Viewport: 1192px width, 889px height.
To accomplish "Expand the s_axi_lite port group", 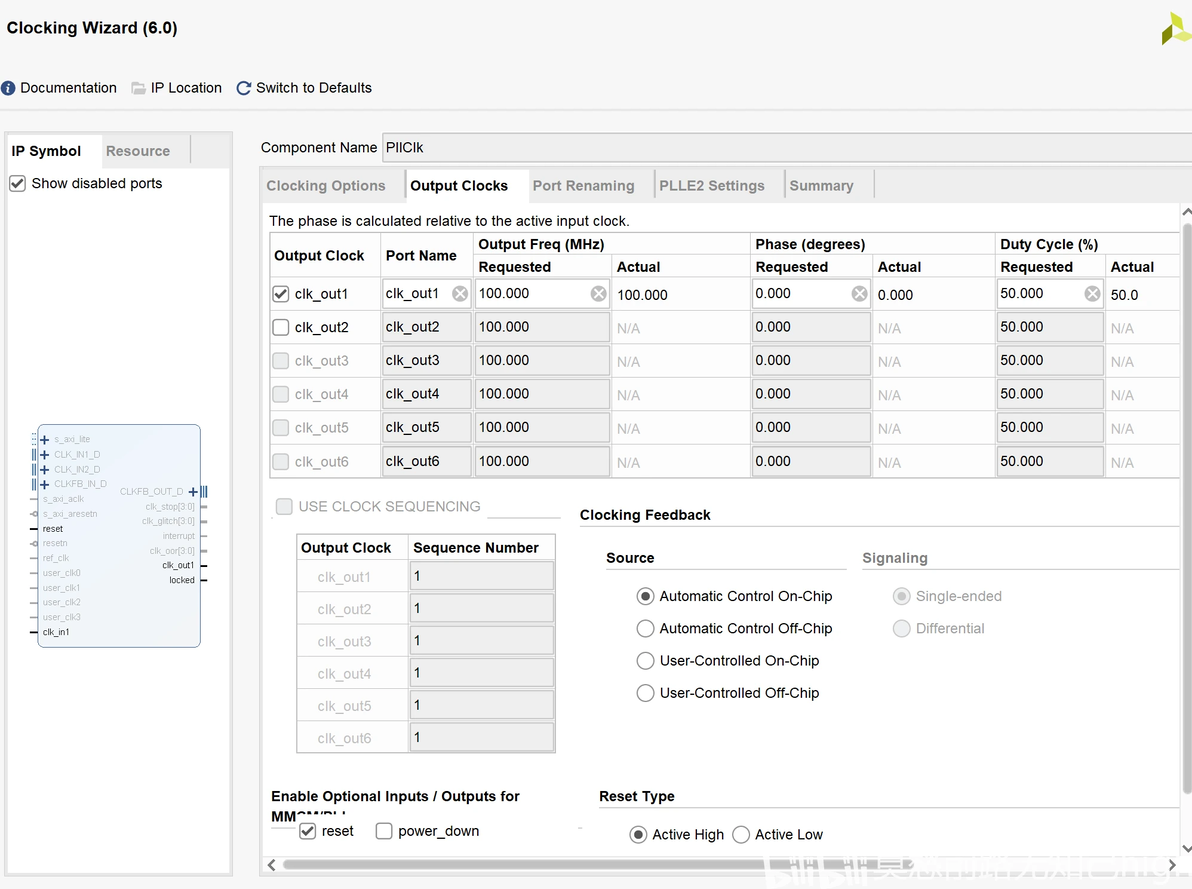I will point(44,440).
